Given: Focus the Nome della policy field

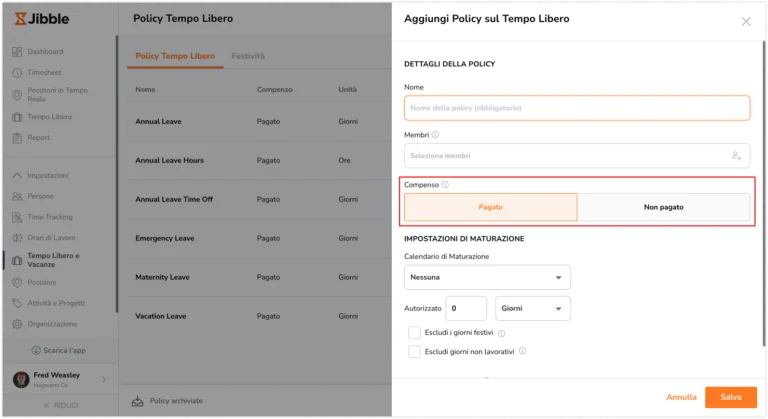Looking at the screenshot, I should pos(577,108).
